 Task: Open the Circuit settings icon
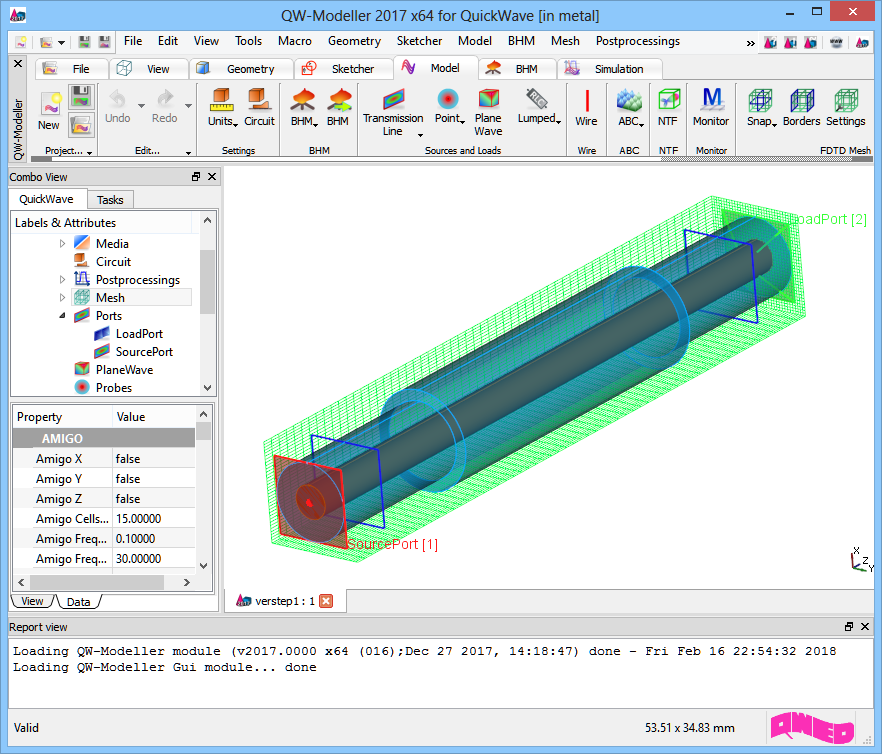click(259, 101)
